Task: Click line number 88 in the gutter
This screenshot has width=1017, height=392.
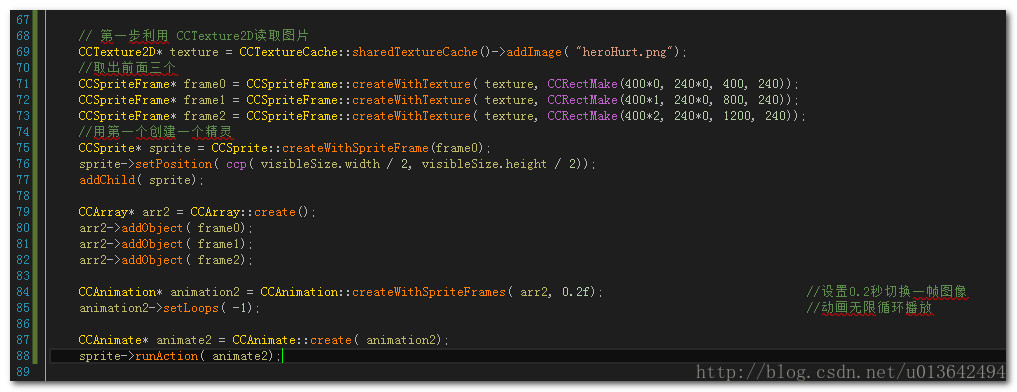Action: (22, 356)
